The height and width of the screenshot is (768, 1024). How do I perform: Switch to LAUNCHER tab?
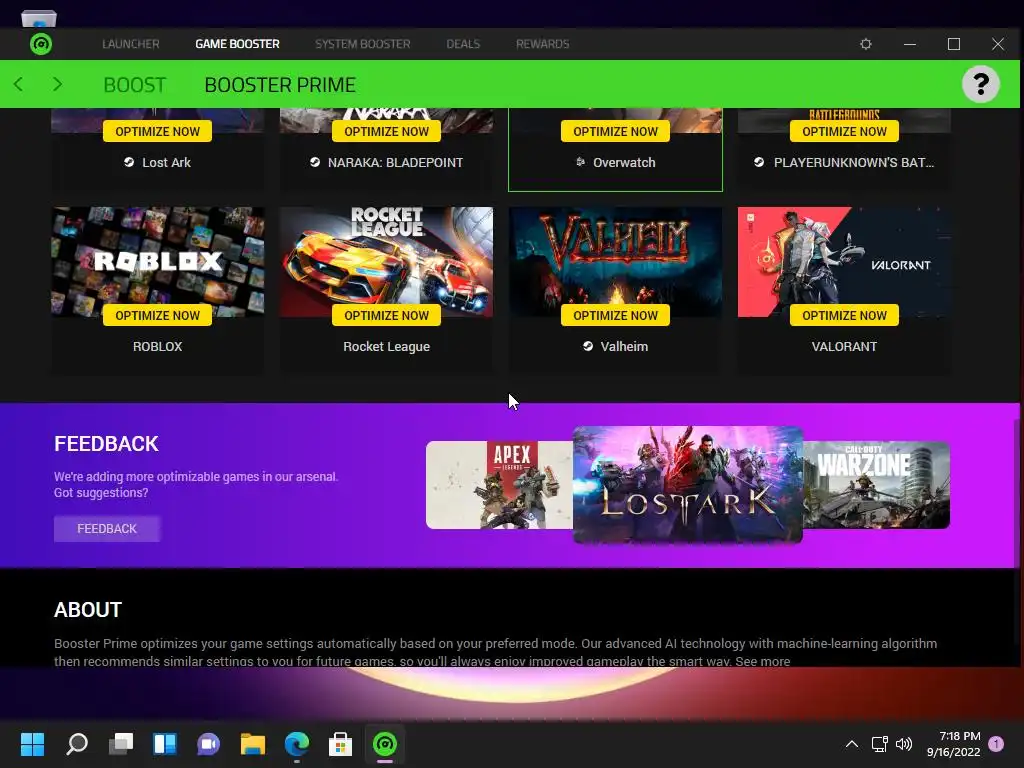[x=131, y=44]
